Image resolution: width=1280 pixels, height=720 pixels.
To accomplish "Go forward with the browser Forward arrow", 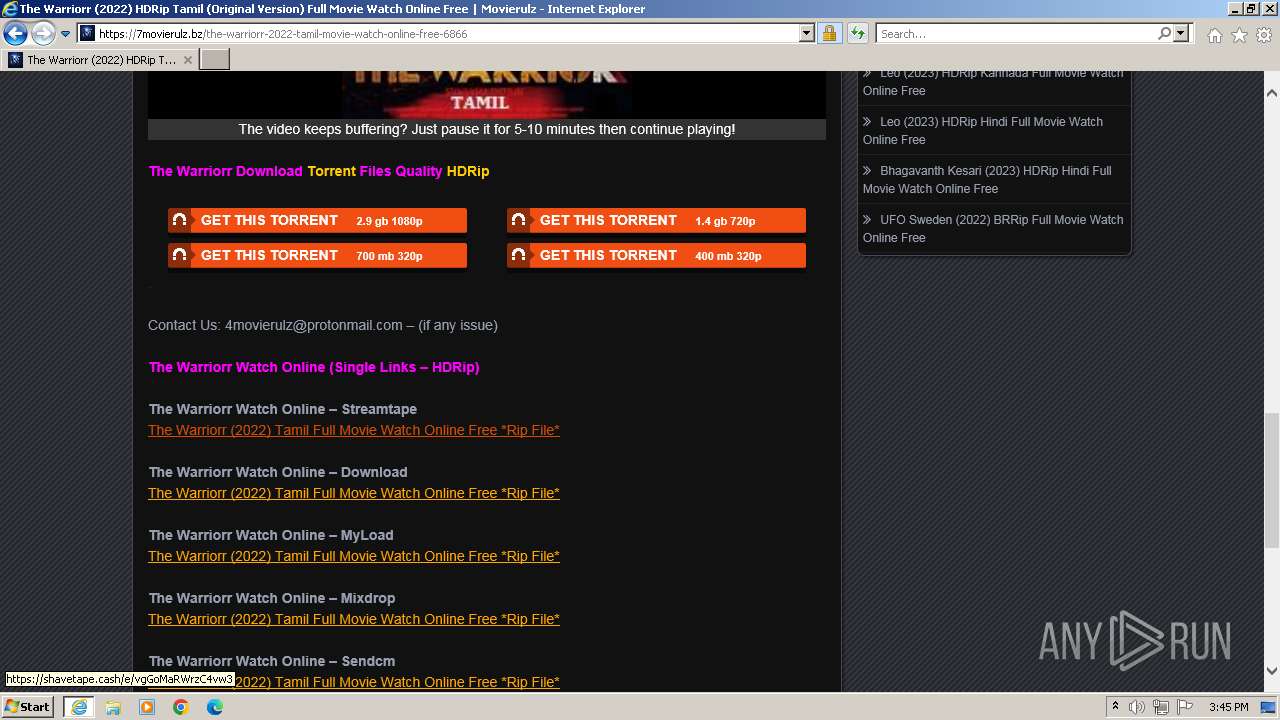I will point(43,34).
